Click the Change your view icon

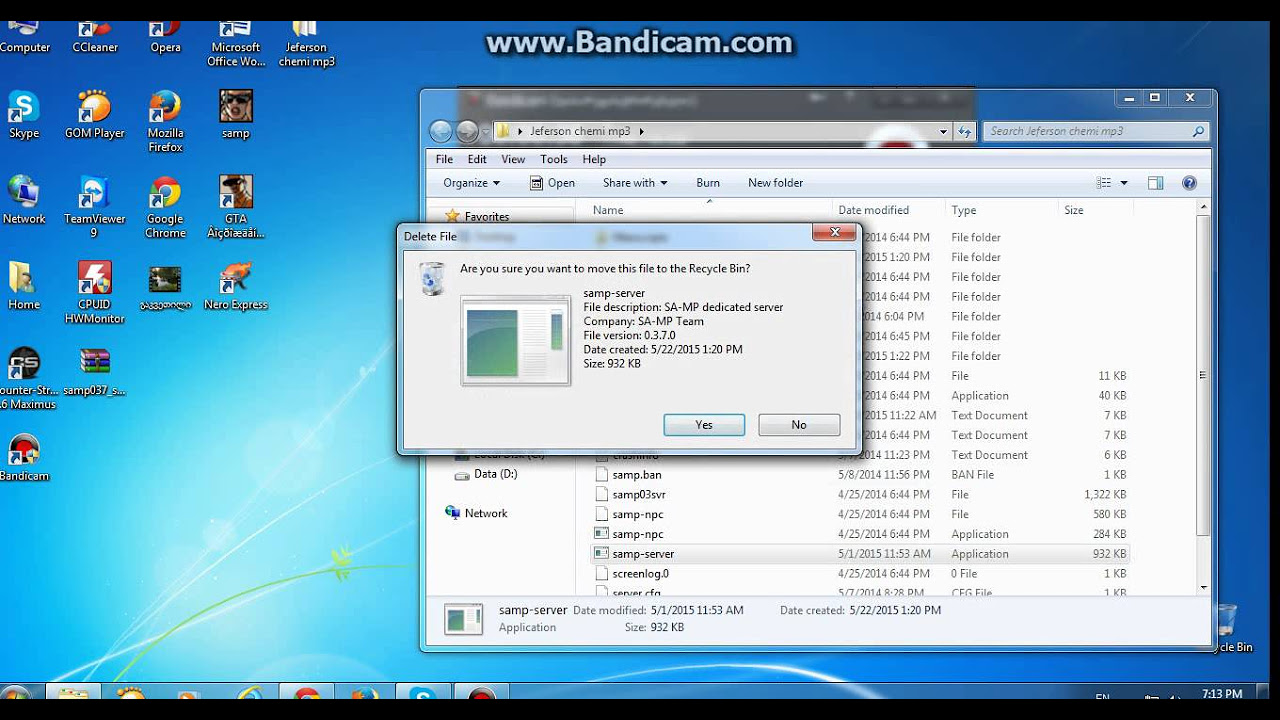tap(1104, 183)
